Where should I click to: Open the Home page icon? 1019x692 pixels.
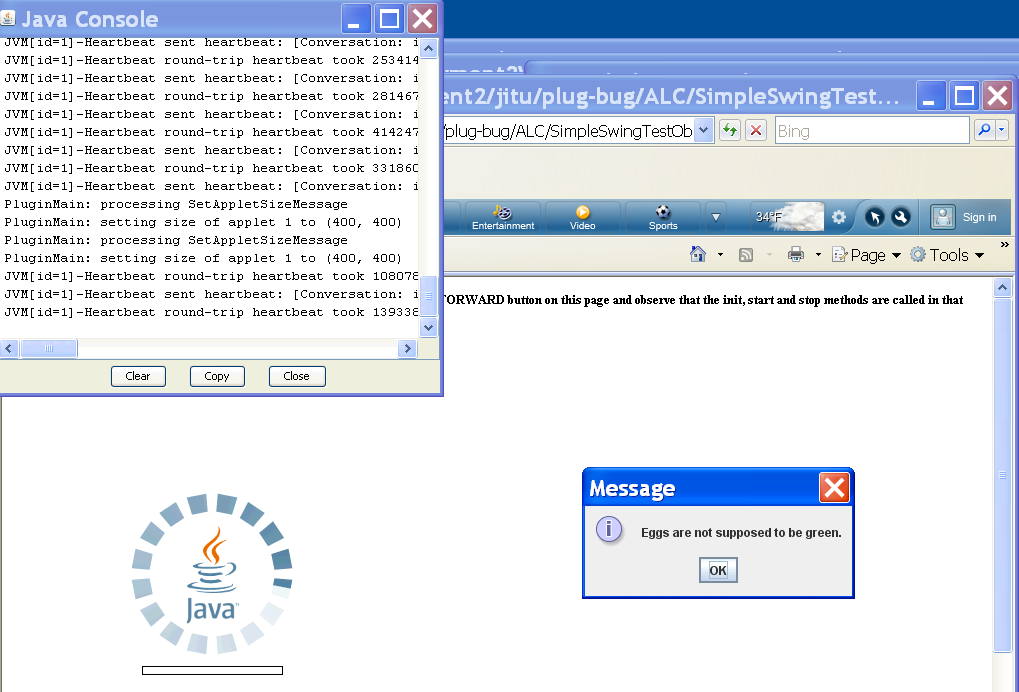click(x=699, y=255)
